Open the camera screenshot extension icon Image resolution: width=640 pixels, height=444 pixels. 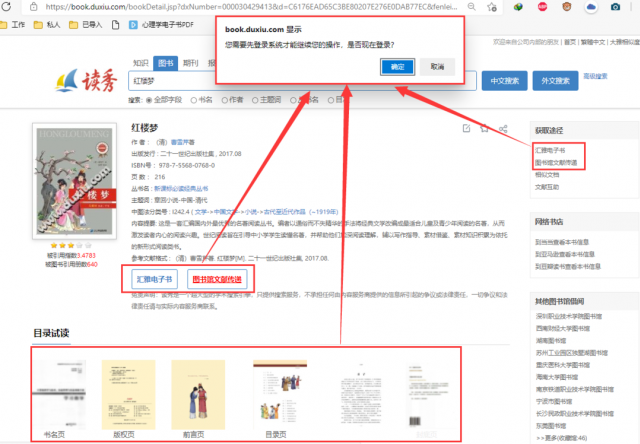(616, 7)
